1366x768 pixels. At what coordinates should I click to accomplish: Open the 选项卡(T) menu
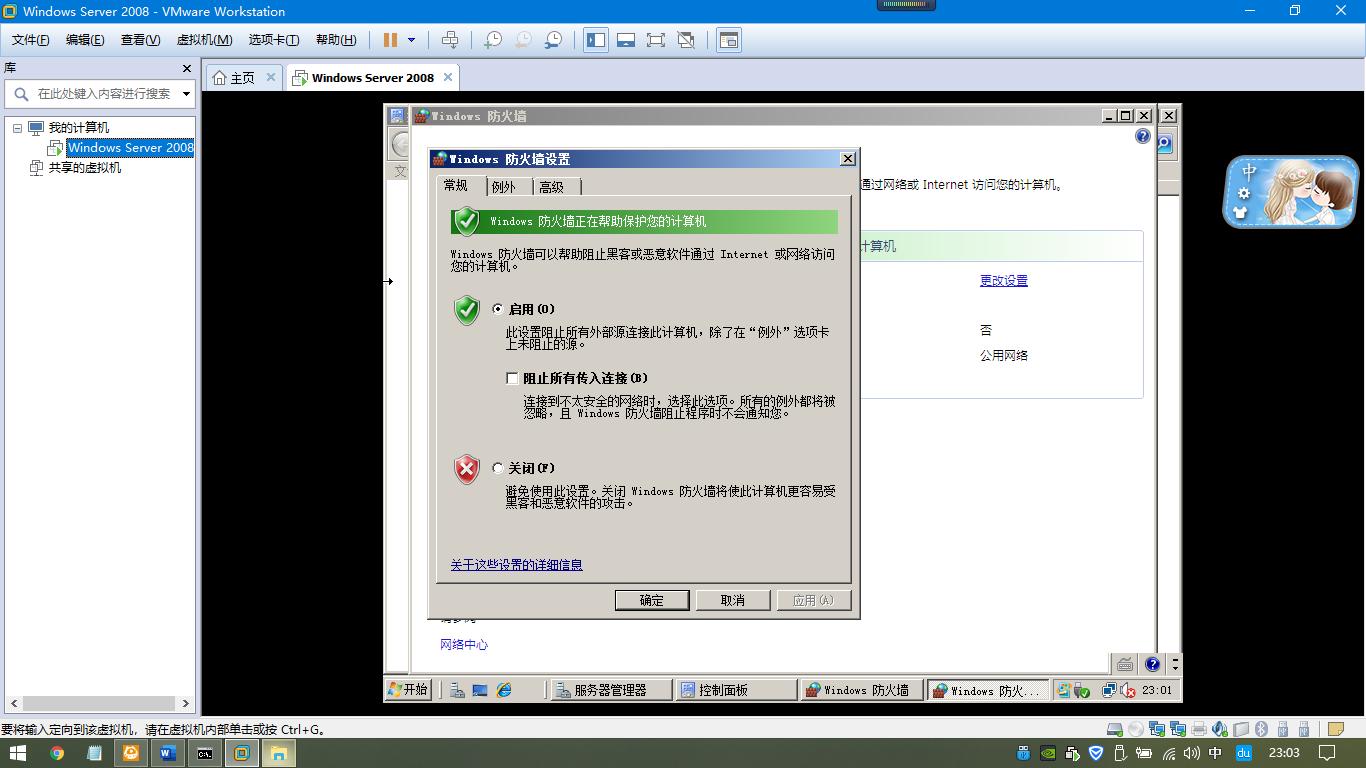(x=274, y=40)
